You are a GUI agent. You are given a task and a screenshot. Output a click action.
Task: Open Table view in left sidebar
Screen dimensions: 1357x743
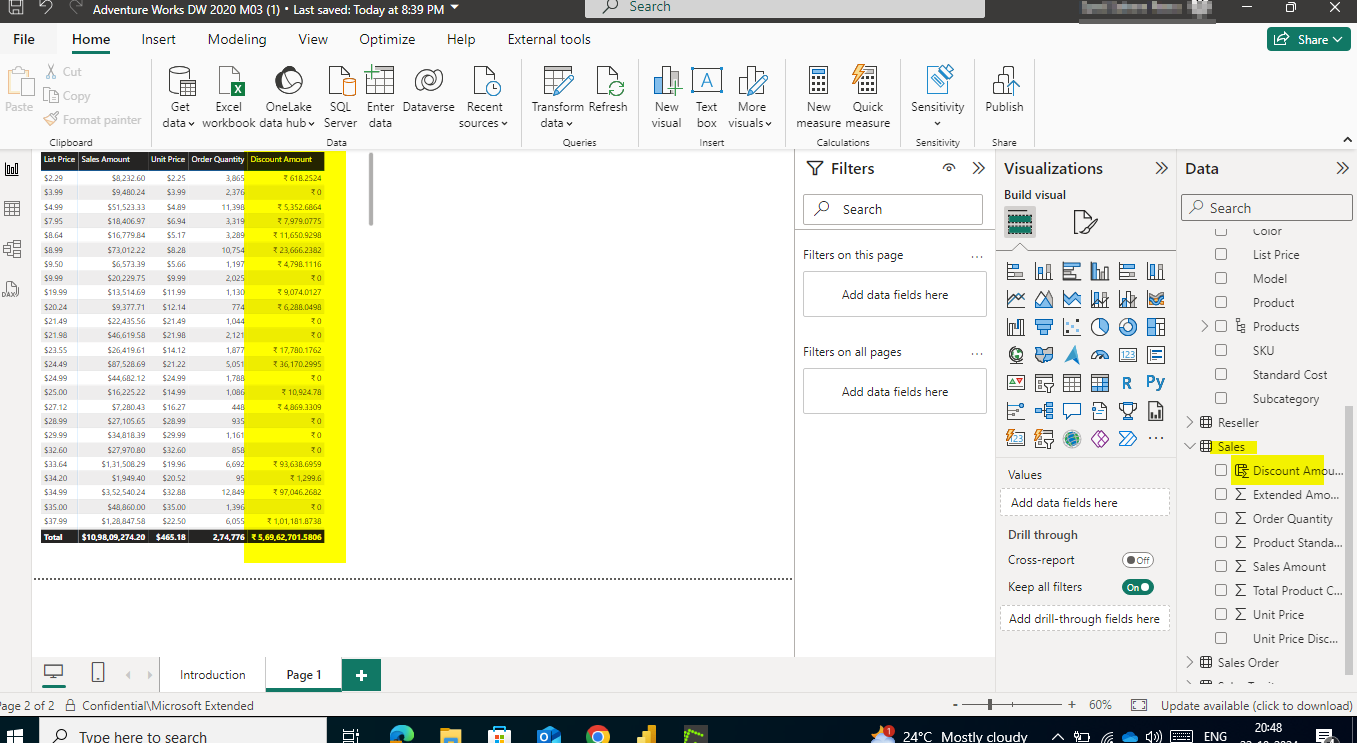pyautogui.click(x=12, y=209)
